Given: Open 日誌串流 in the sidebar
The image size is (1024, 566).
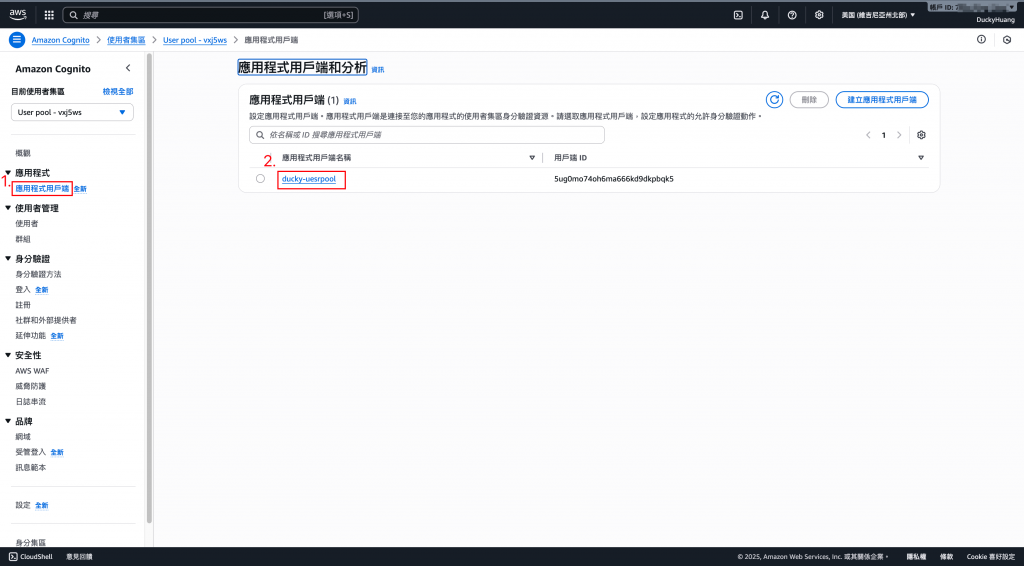Looking at the screenshot, I should (31, 401).
